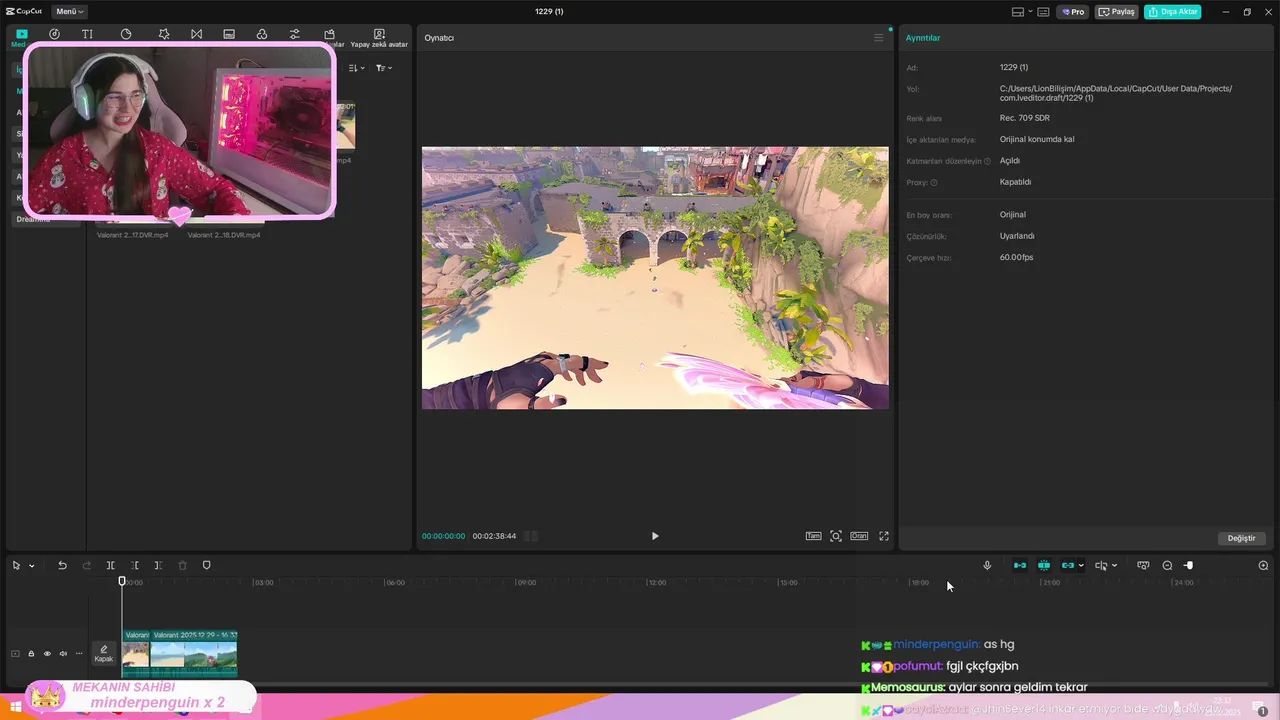Open the Windows Start button
Viewport: 1280px width, 720px height.
pos(15,707)
